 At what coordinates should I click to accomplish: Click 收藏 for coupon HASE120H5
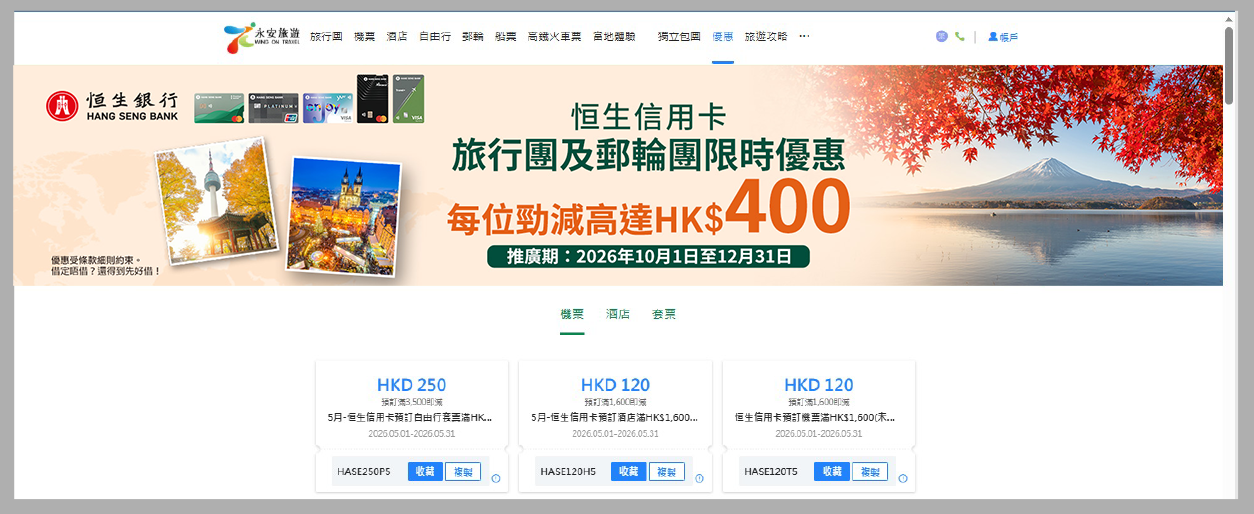coord(629,472)
